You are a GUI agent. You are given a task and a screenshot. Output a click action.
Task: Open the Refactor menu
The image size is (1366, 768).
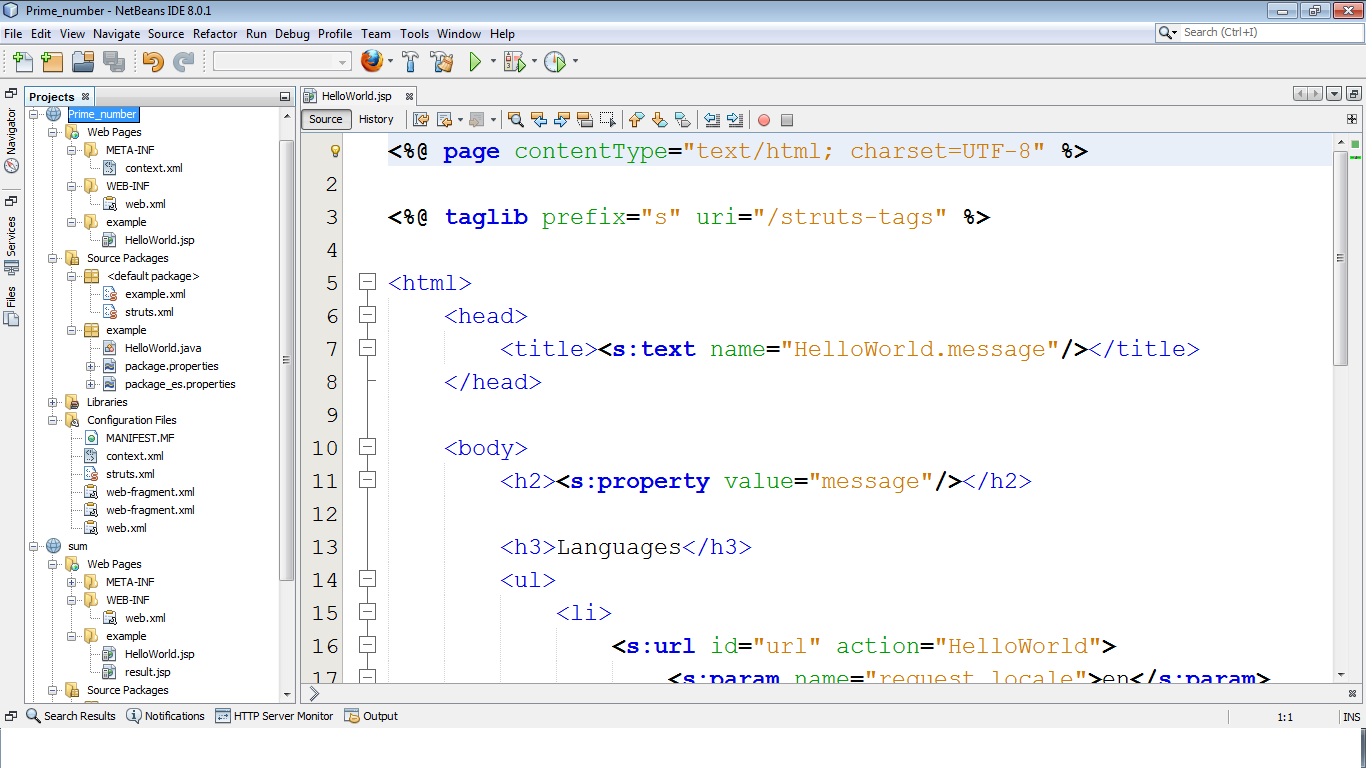[215, 33]
